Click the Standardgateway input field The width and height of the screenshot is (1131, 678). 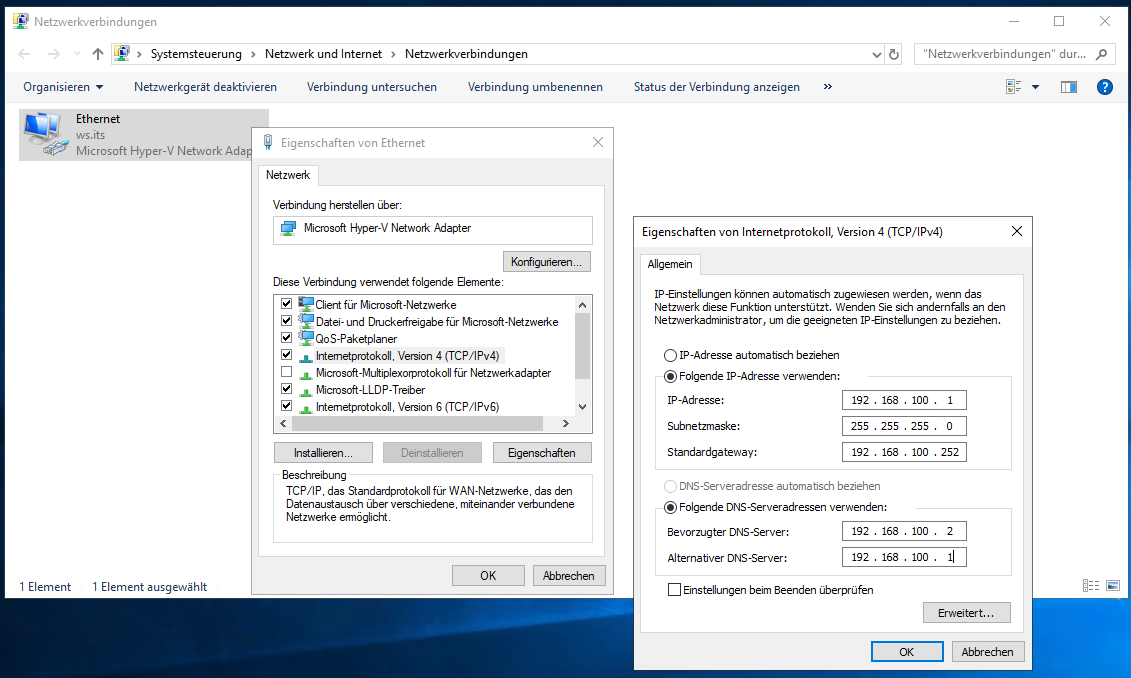tap(904, 452)
